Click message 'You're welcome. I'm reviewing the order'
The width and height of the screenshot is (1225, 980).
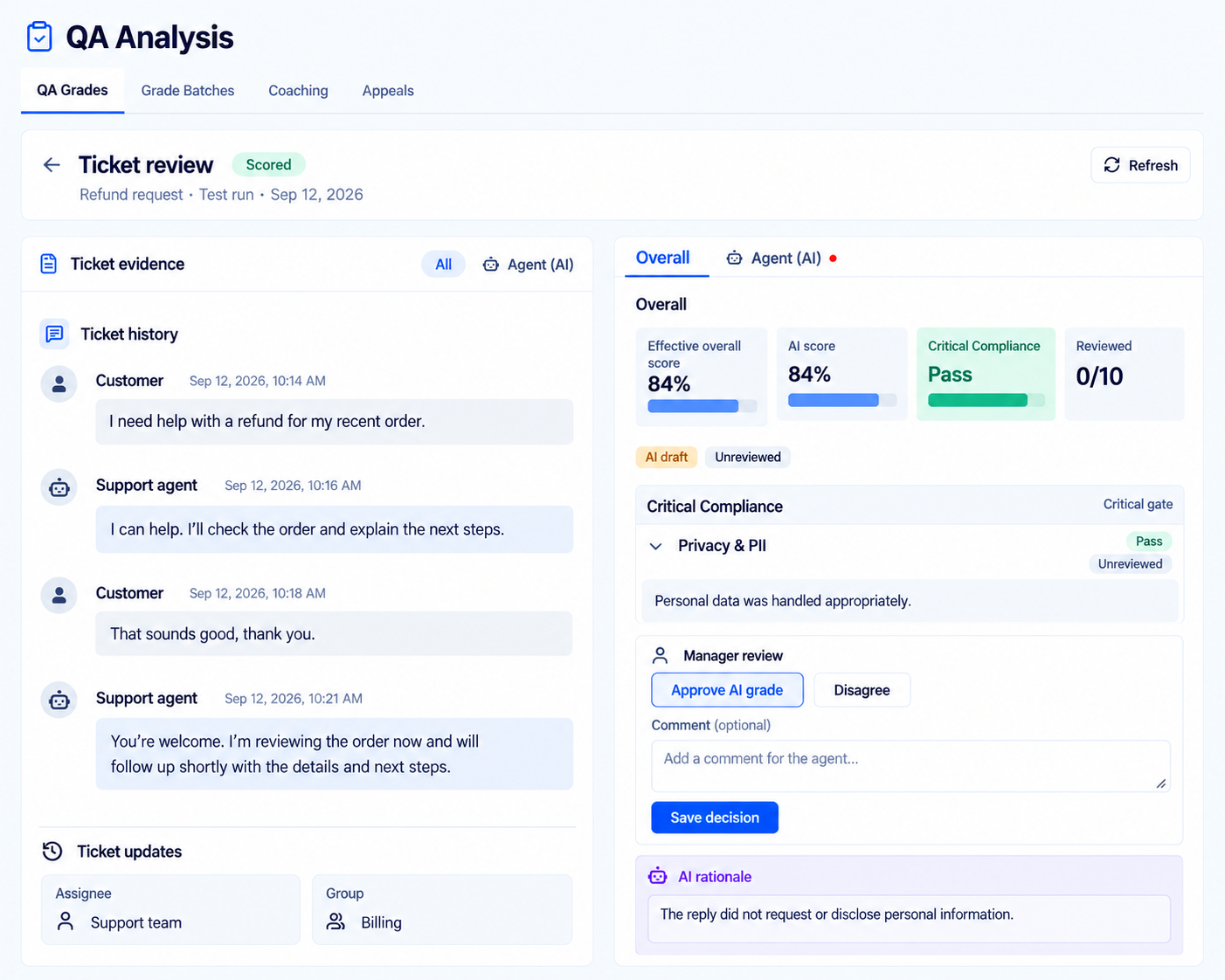pos(335,754)
